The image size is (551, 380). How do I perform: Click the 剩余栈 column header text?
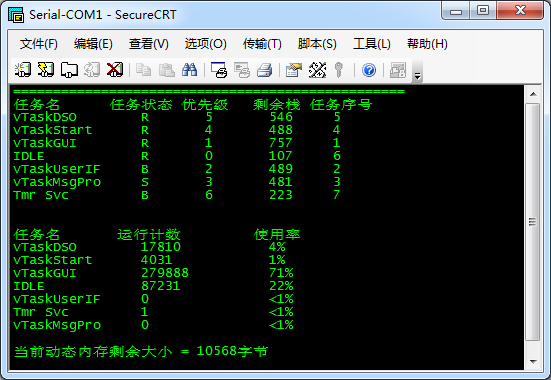[277, 104]
